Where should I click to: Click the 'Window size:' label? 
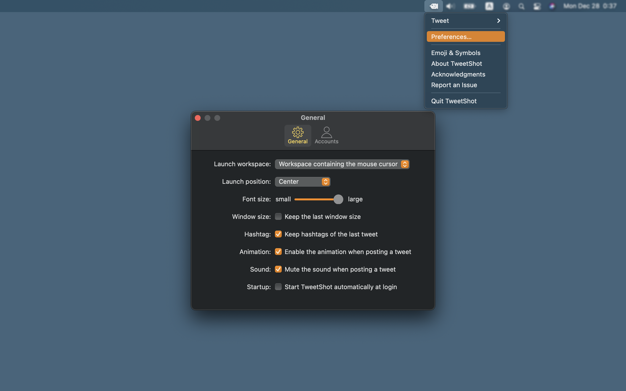click(251, 217)
